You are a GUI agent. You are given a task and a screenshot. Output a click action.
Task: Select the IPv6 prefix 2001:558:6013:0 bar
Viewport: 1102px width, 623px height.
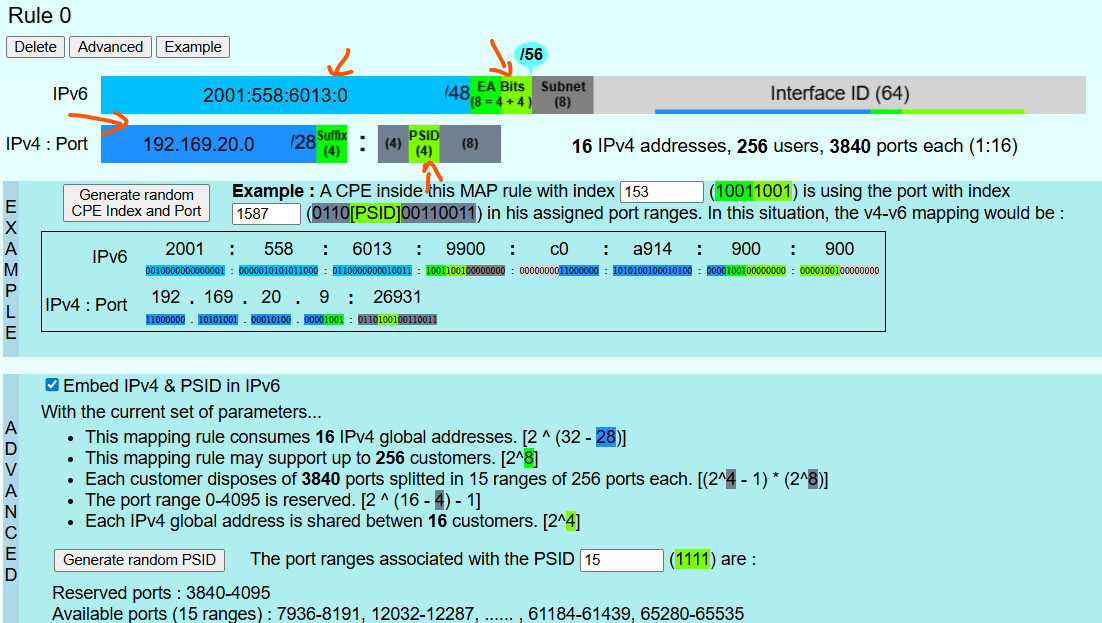pos(274,95)
